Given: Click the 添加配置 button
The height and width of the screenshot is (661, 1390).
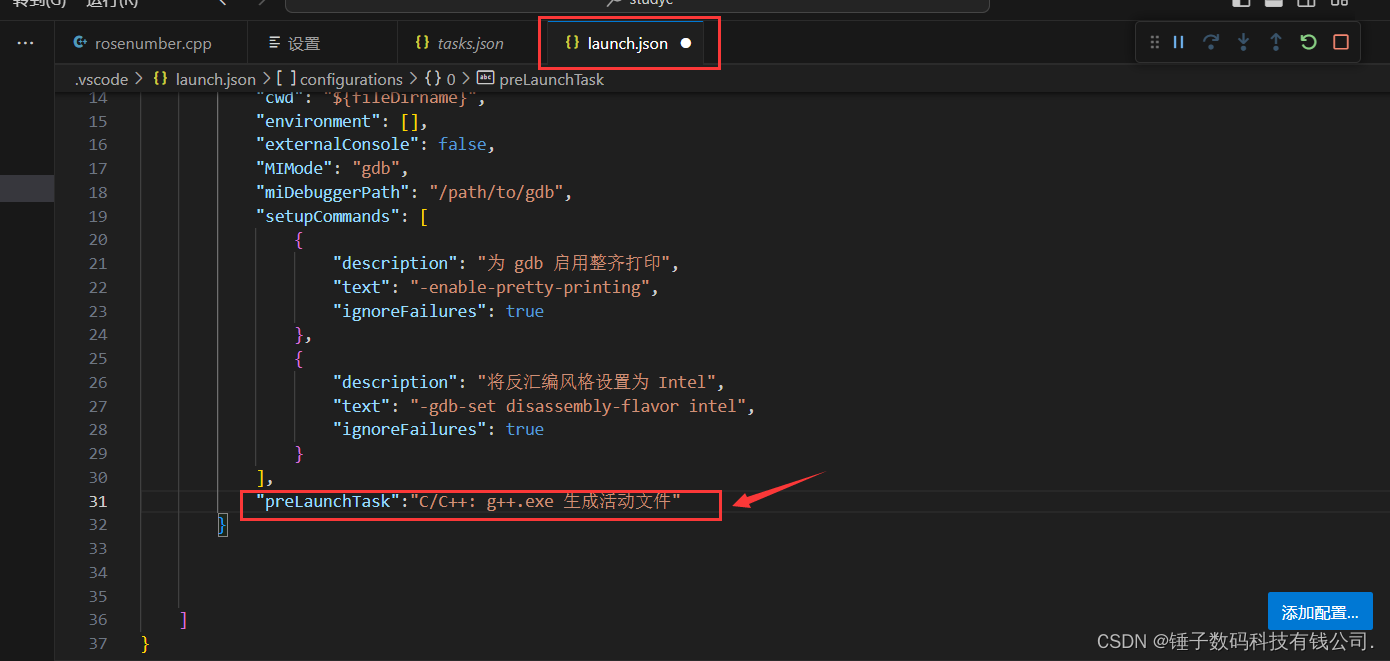Looking at the screenshot, I should point(1320,610).
